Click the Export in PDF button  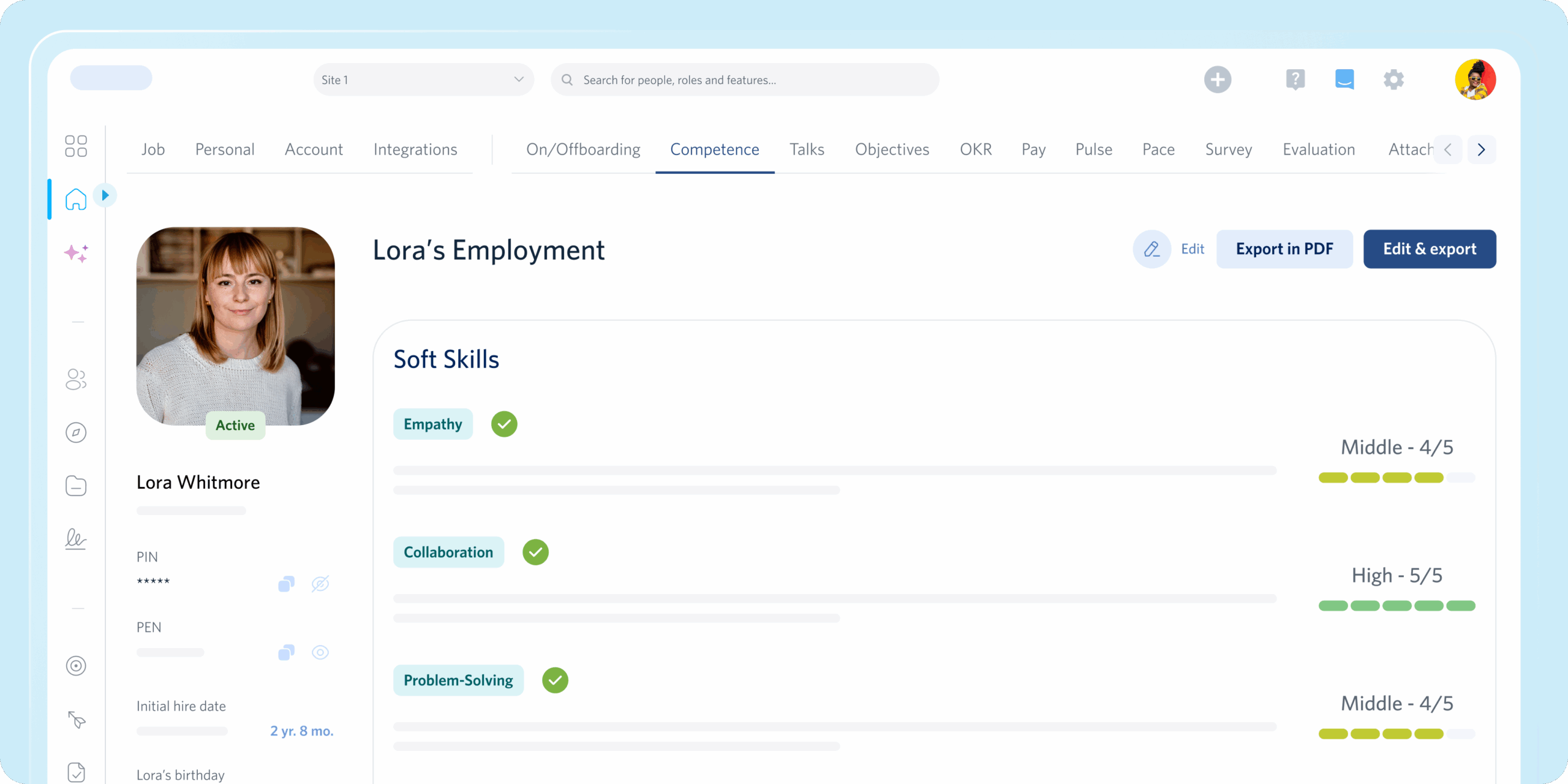tap(1284, 249)
